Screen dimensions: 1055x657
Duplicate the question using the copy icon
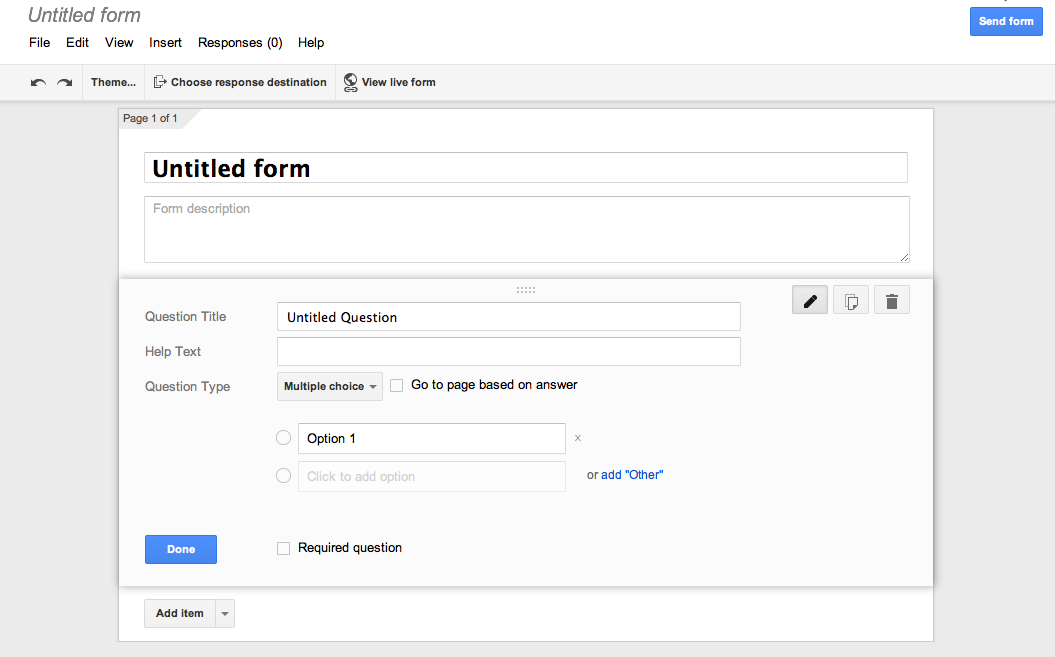(x=850, y=299)
